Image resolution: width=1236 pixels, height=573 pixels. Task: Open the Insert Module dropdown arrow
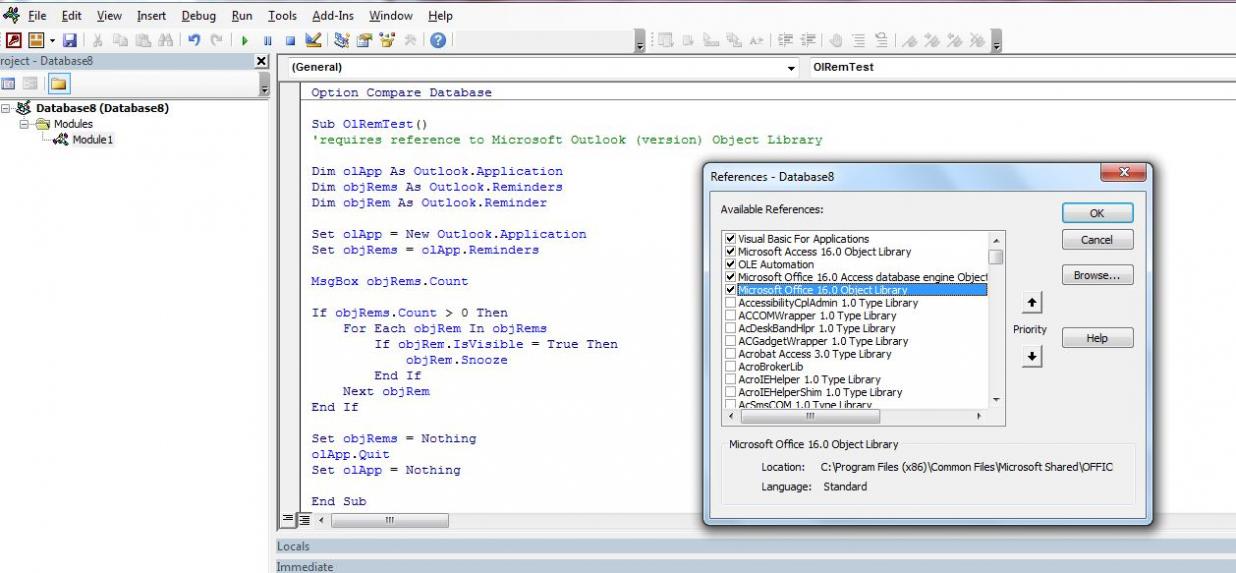click(52, 40)
